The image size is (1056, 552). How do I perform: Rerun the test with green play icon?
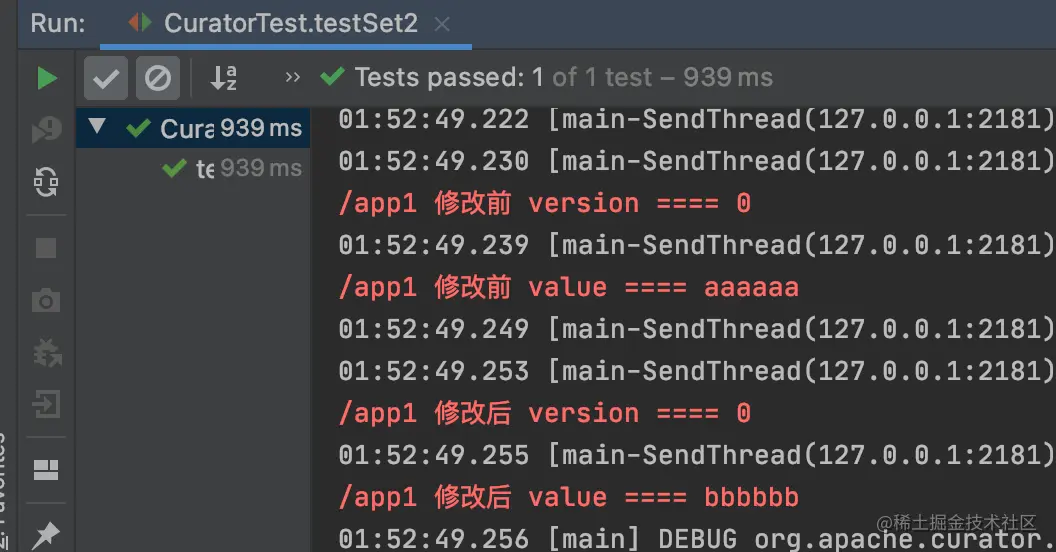pos(46,79)
